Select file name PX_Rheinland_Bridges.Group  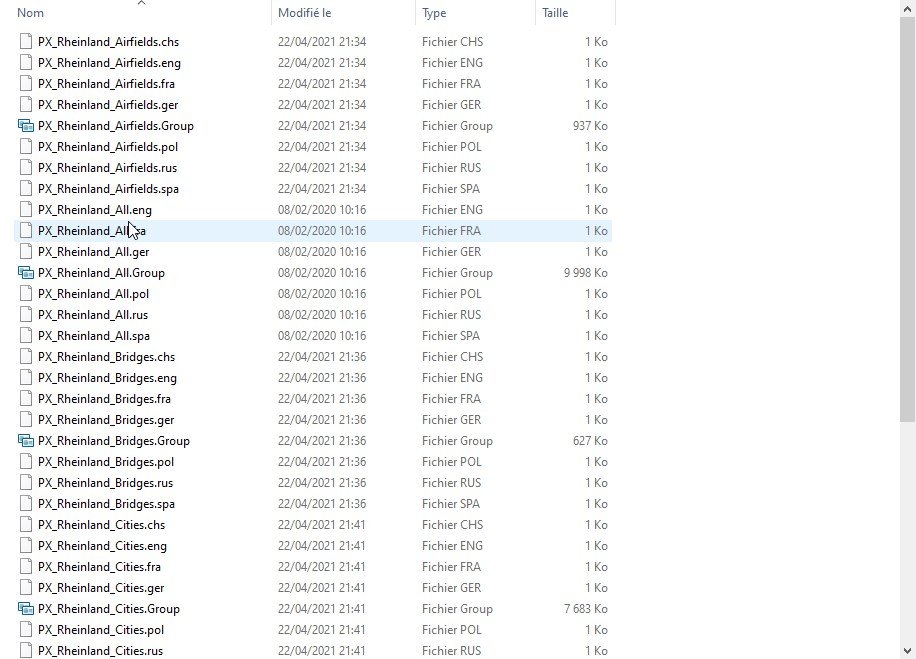(114, 441)
